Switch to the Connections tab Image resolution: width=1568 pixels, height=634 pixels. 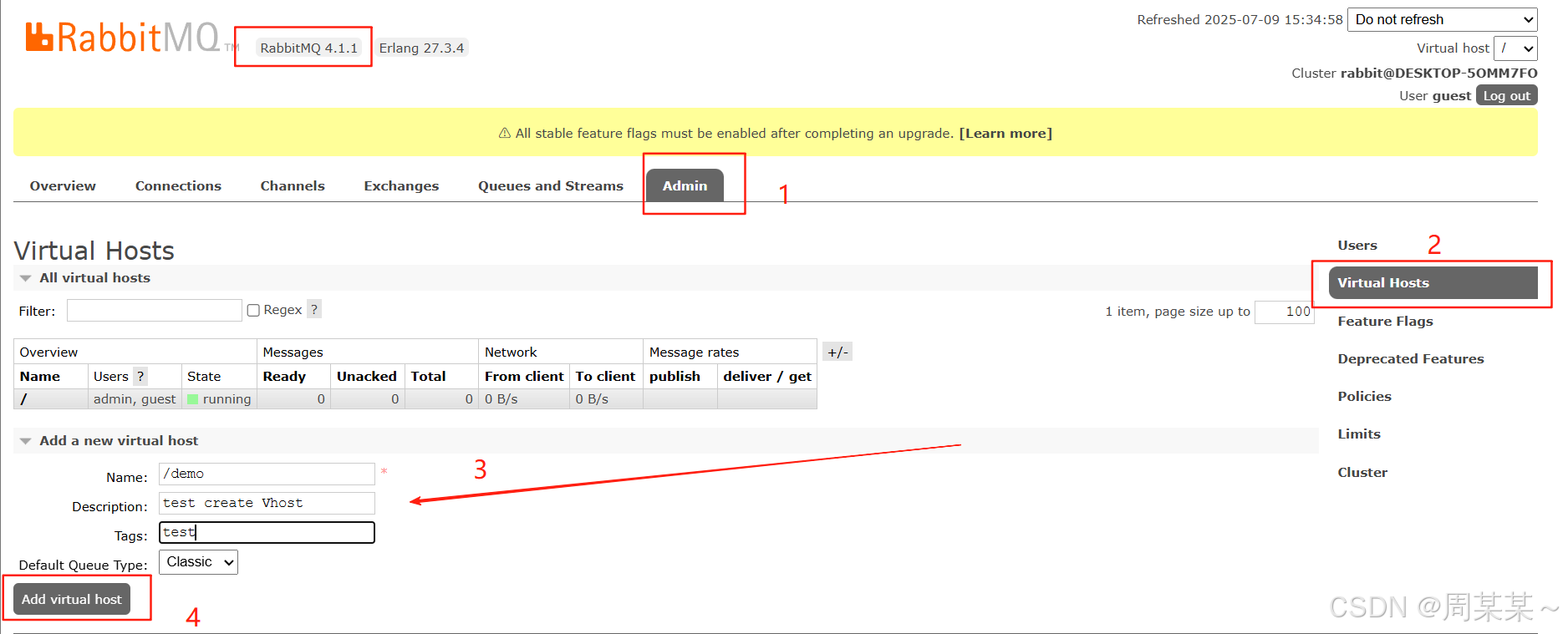[178, 185]
